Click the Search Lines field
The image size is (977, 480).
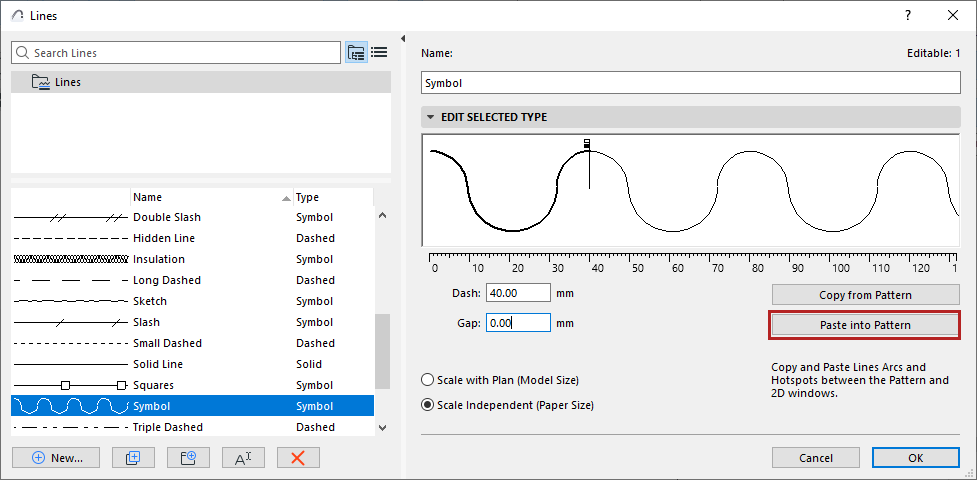click(x=180, y=53)
